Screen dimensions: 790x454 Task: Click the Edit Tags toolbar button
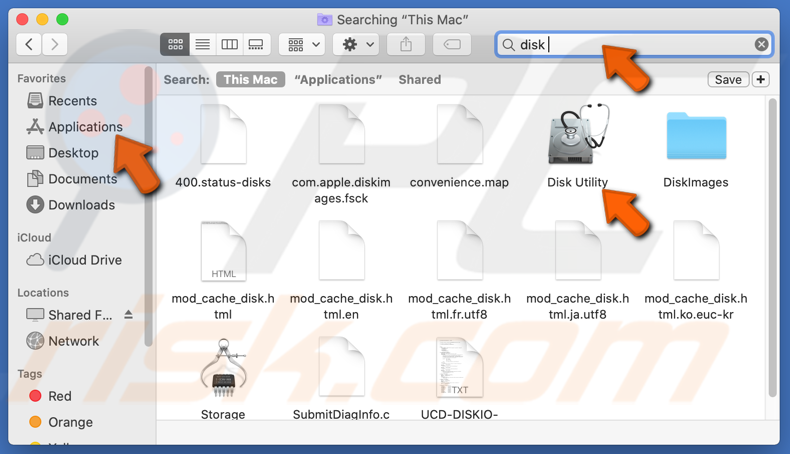click(x=452, y=45)
